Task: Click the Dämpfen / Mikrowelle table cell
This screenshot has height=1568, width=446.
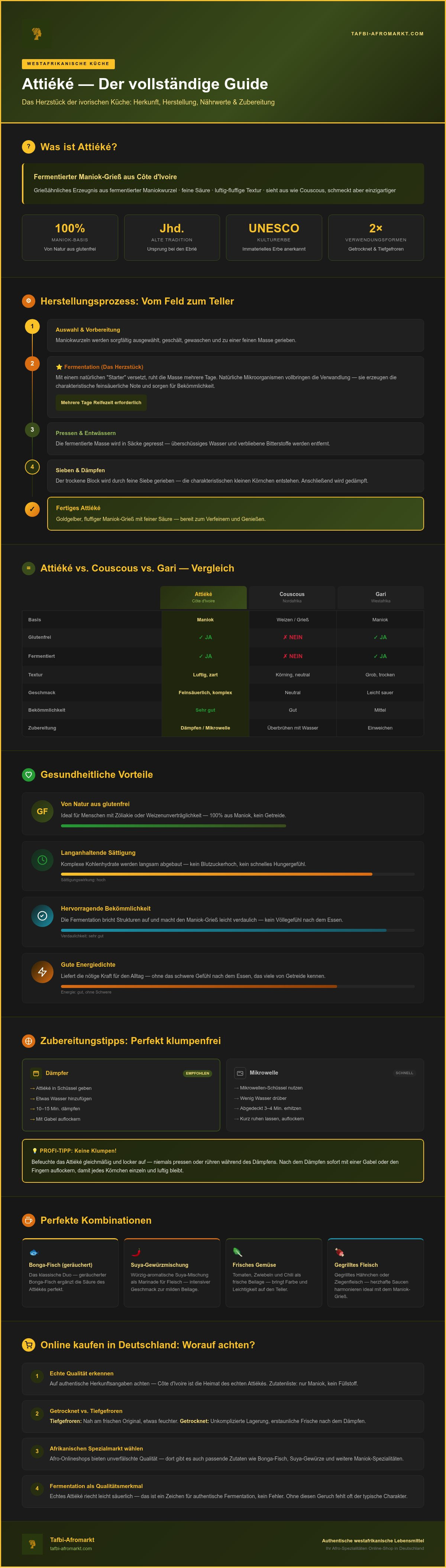Action: 205,728
